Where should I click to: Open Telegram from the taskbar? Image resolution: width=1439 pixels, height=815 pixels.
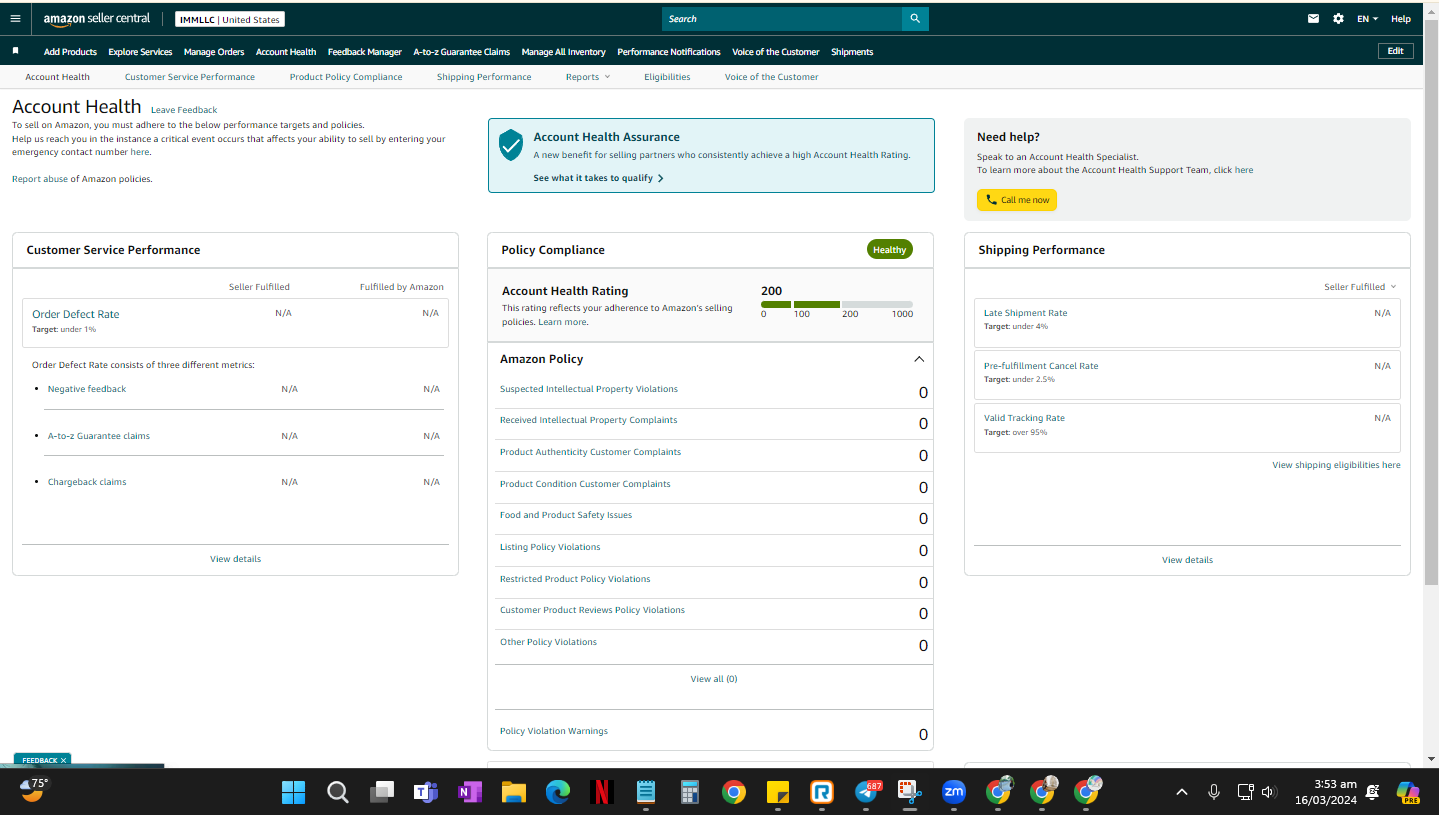867,793
